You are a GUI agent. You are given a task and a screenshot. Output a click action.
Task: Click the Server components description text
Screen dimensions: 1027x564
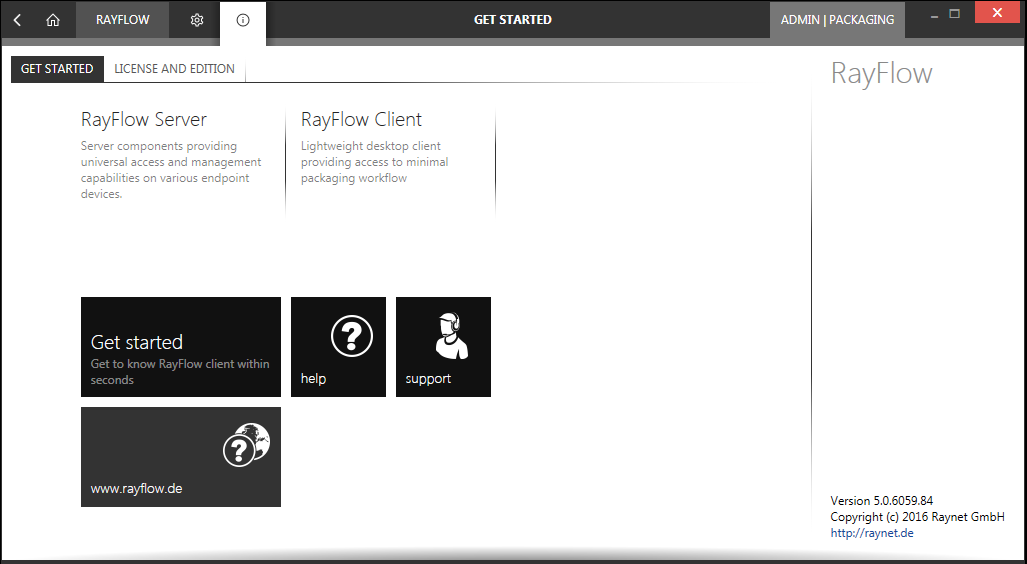pos(171,170)
